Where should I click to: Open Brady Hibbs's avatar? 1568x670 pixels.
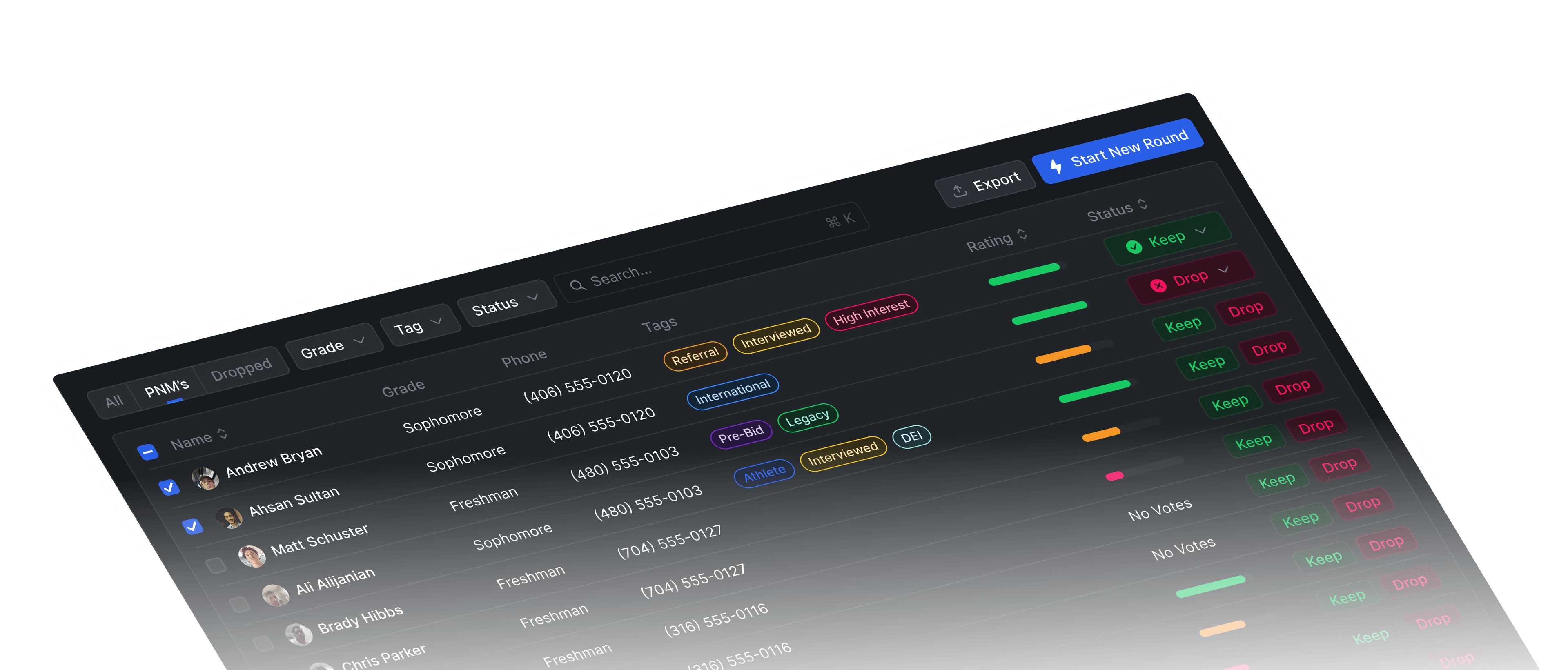tap(299, 634)
